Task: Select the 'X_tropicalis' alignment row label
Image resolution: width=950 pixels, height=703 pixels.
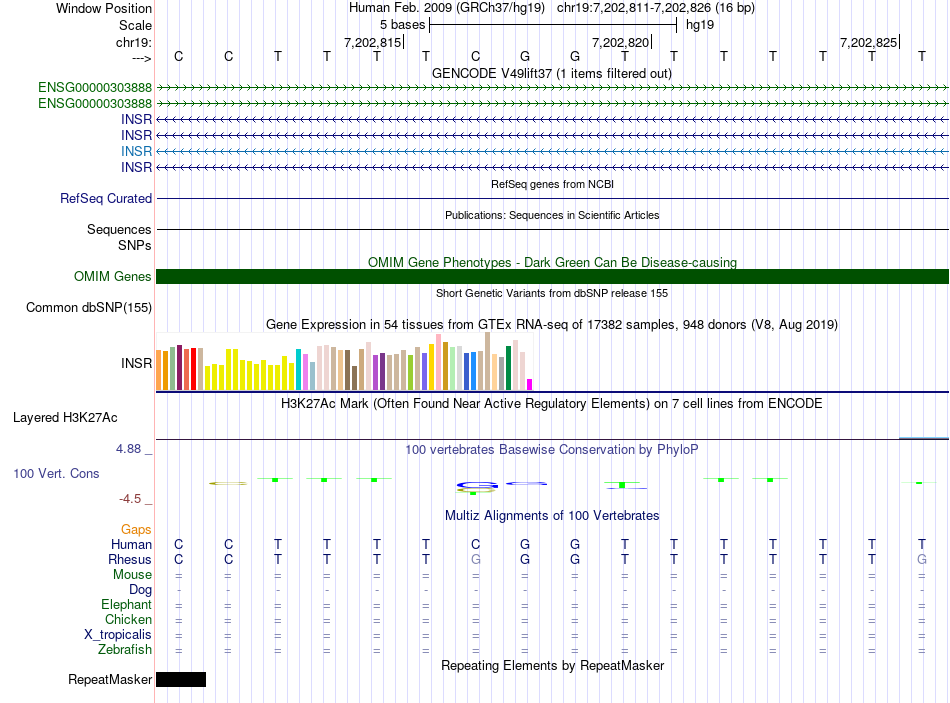Action: coord(118,635)
